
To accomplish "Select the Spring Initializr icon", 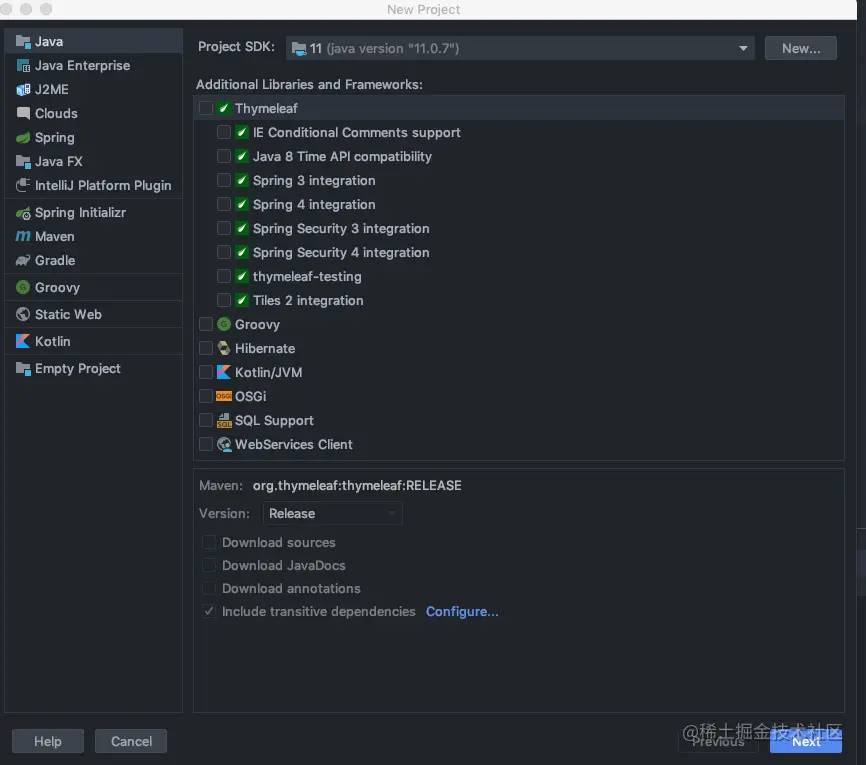I will point(23,213).
